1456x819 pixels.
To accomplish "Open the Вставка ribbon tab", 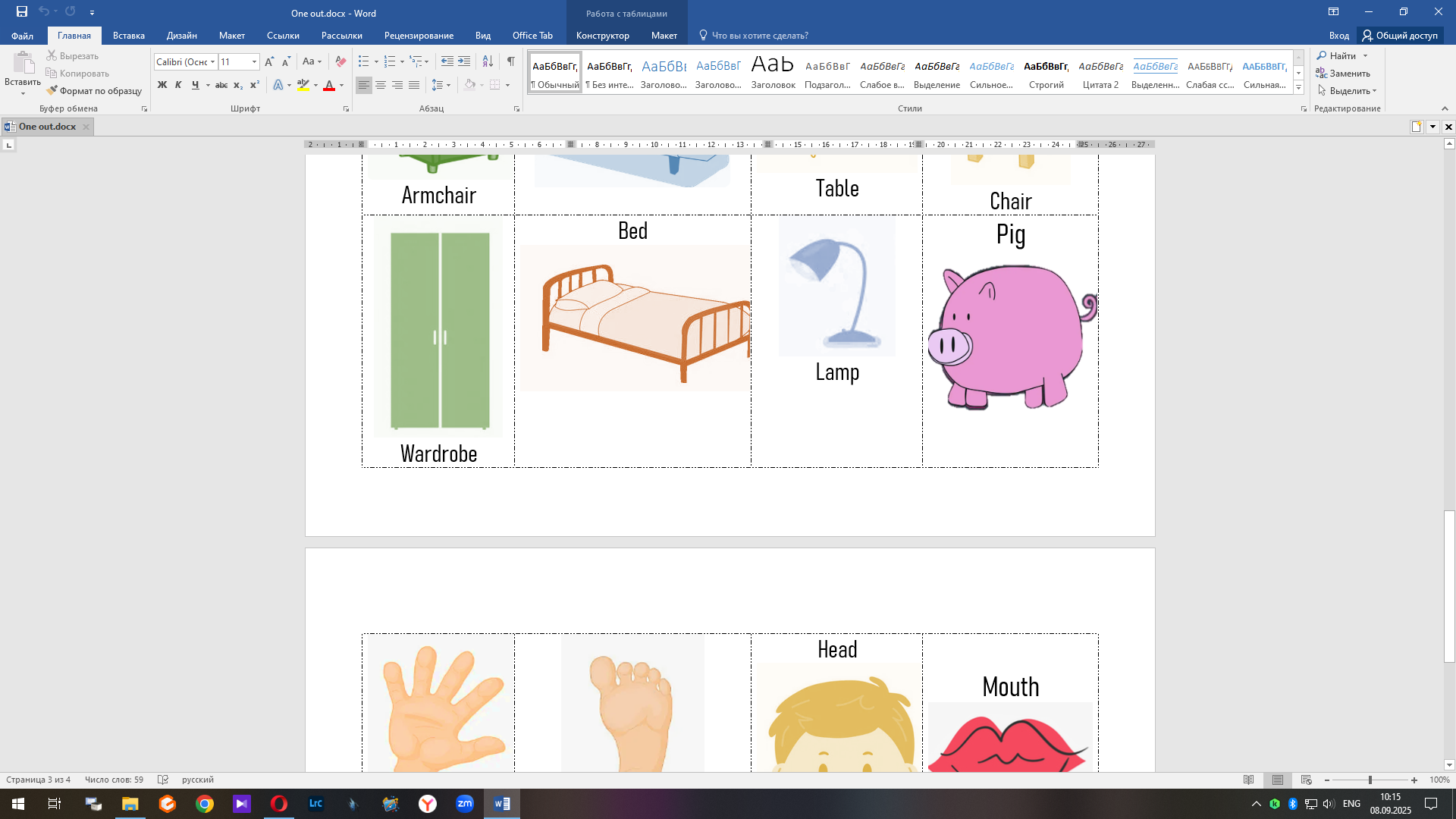I will (x=128, y=35).
